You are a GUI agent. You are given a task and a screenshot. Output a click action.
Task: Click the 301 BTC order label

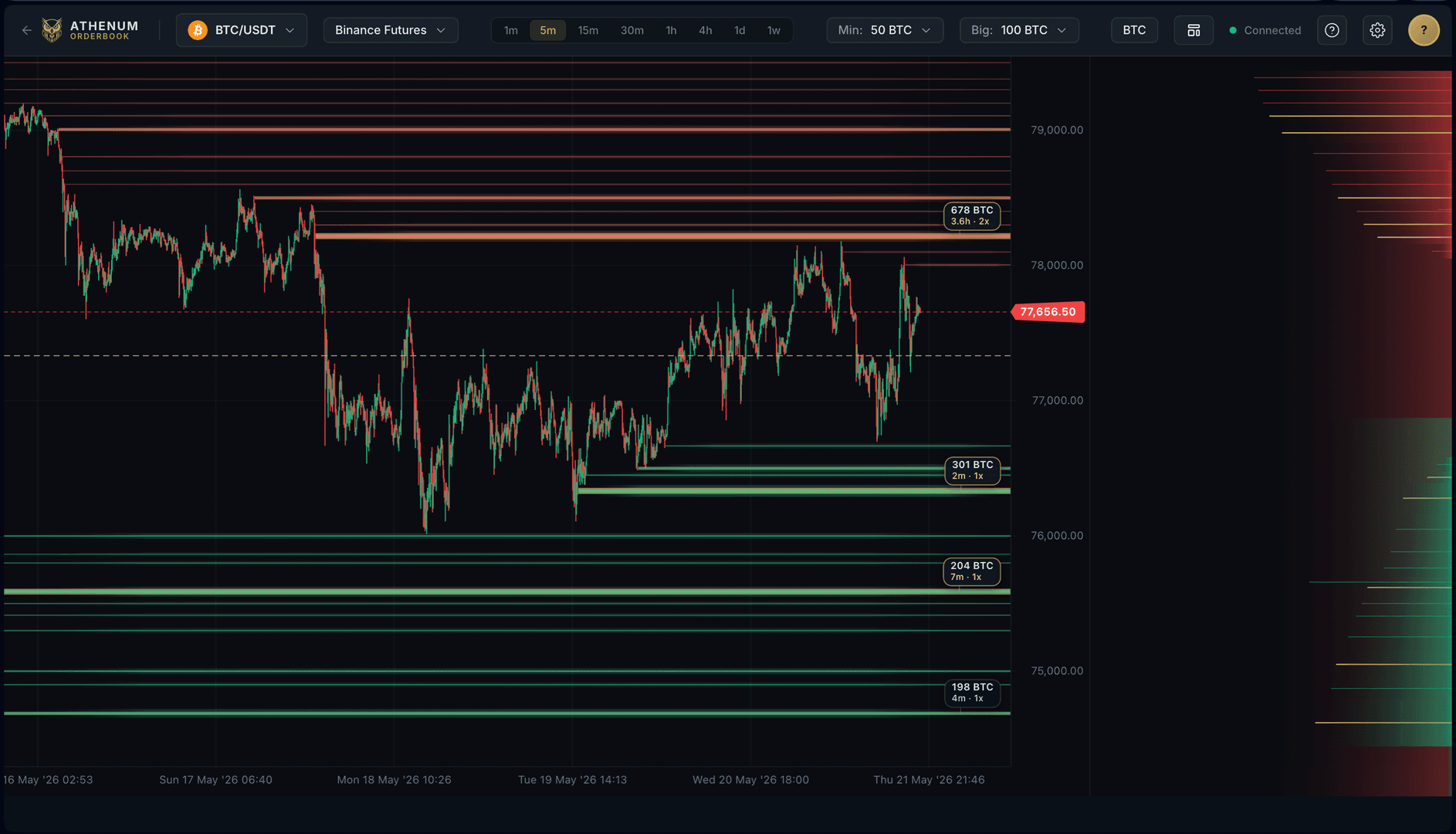[972, 470]
